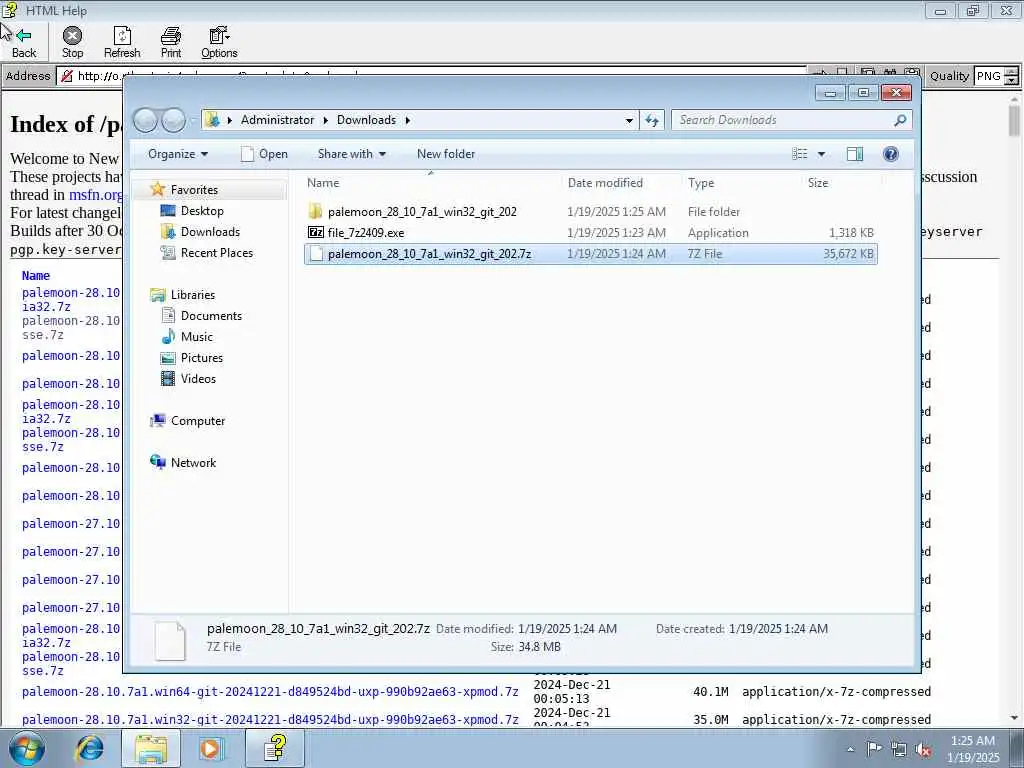Expand the arrow after Downloads breadcrumb
The width and height of the screenshot is (1024, 768).
coord(408,120)
